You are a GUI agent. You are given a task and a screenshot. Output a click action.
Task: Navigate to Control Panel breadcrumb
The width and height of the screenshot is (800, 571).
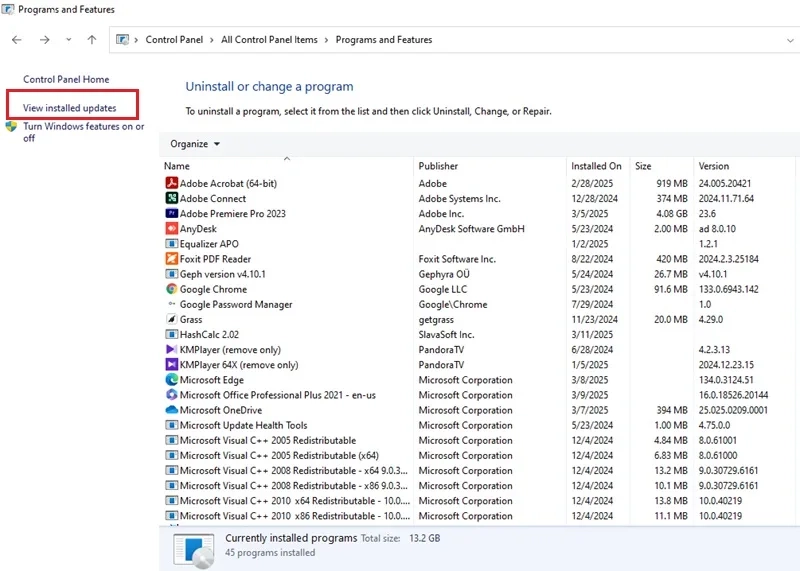pyautogui.click(x=174, y=40)
